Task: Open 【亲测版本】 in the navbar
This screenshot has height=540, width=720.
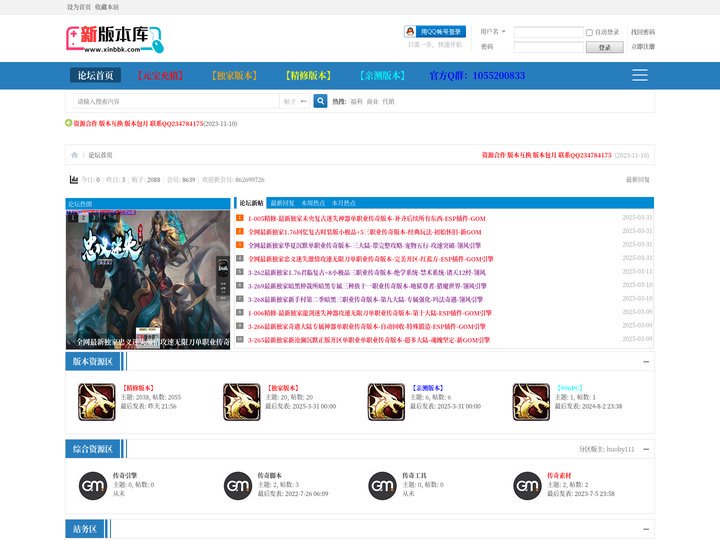Action: click(x=382, y=75)
